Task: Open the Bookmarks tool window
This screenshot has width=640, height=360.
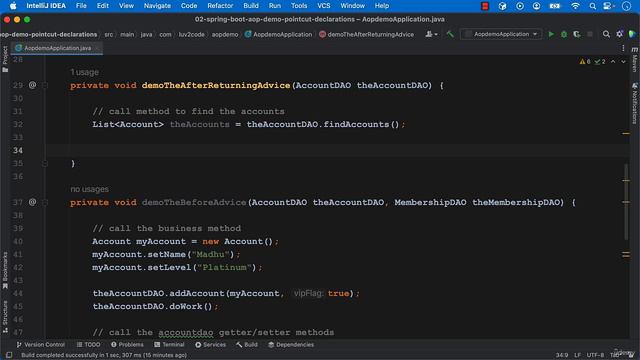Action: 5,270
